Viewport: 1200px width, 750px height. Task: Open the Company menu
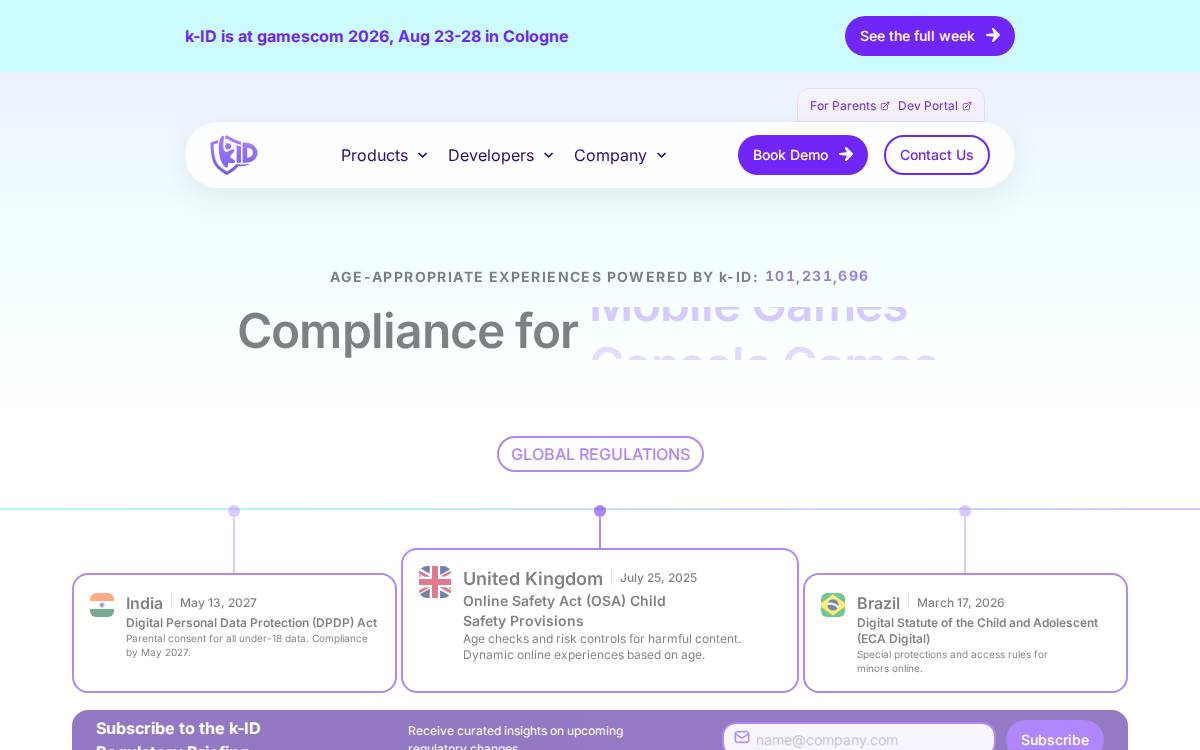(x=620, y=155)
